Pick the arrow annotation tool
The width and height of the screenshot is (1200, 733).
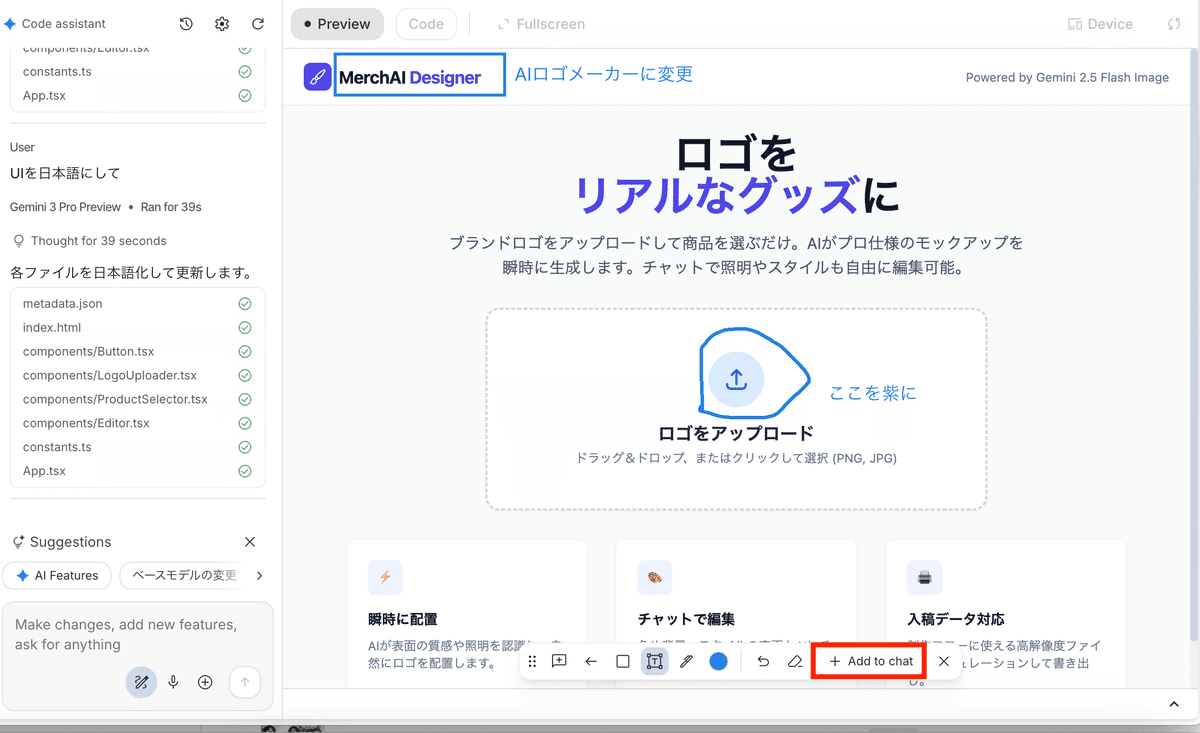pos(591,661)
